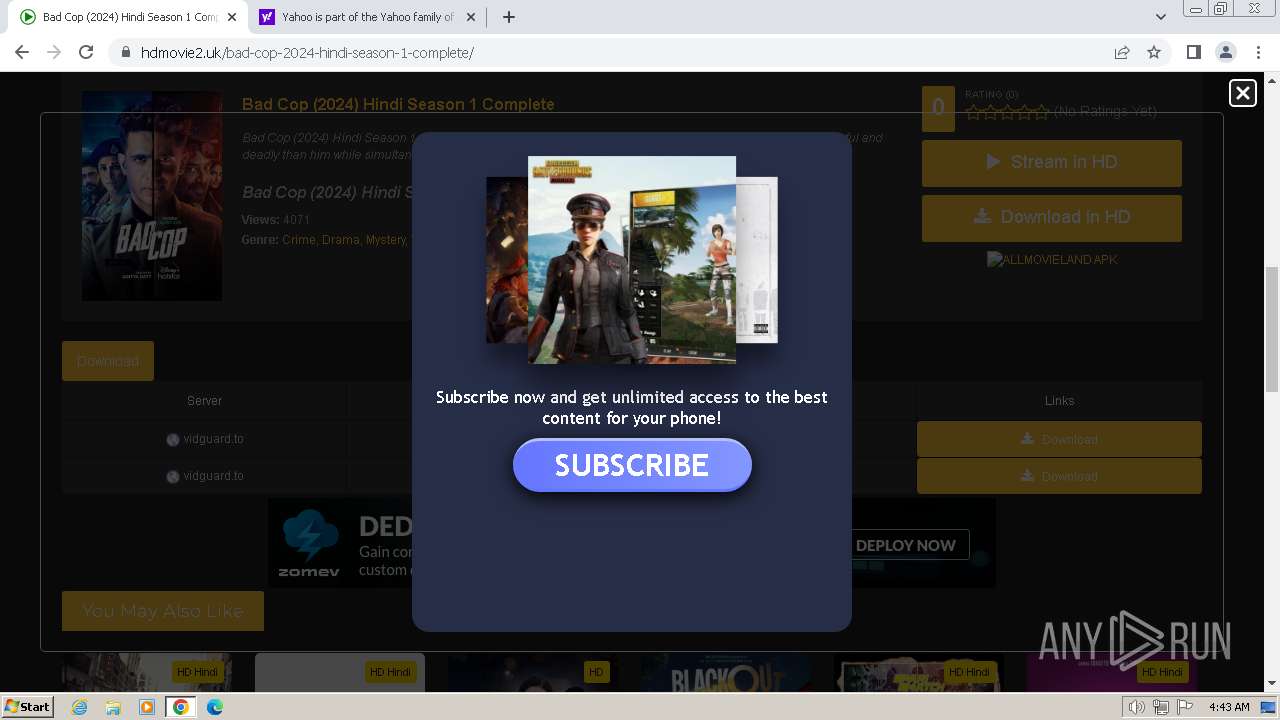Open the Crime genre link

coord(299,240)
